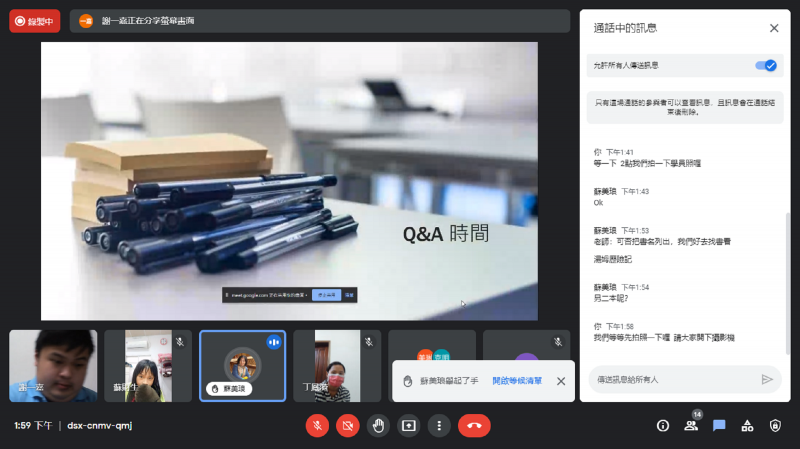Show the participants list with badge 14
The image size is (800, 449).
click(x=691, y=426)
